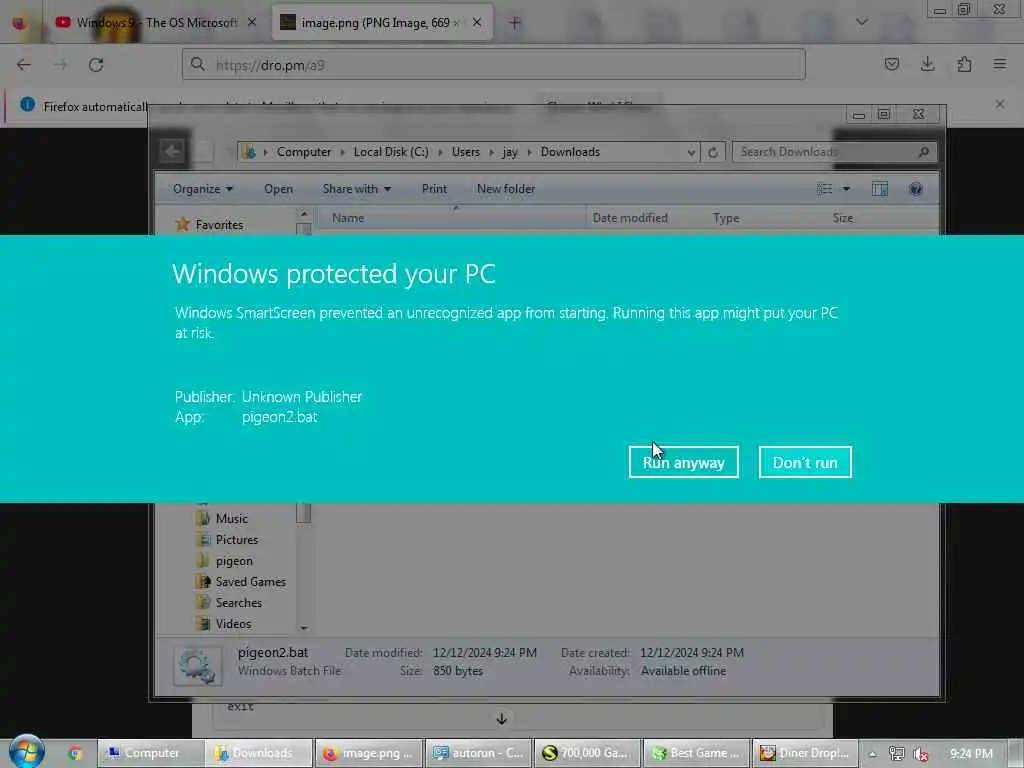Open the Diner Drop taskbar item

pos(805,753)
